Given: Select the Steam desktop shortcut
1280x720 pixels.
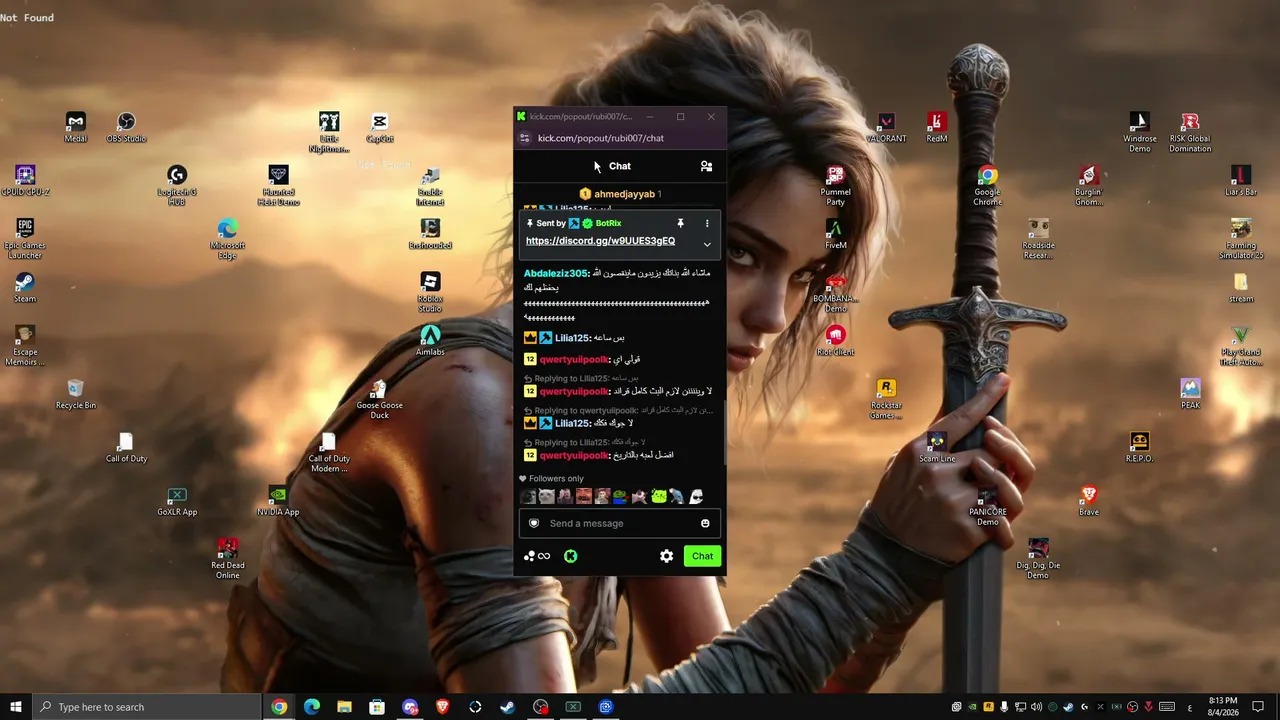Looking at the screenshot, I should tap(25, 288).
